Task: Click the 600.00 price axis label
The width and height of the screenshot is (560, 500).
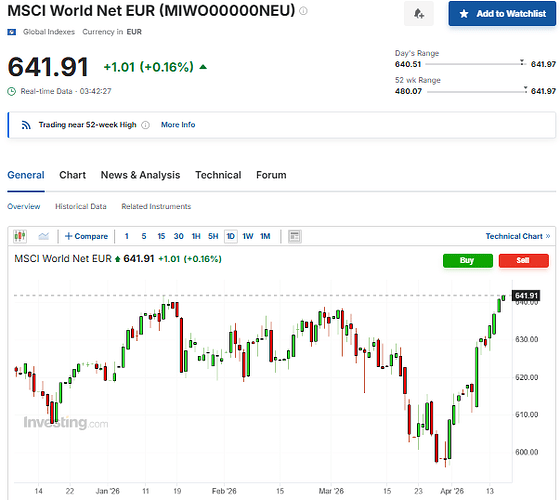Action: (526, 452)
